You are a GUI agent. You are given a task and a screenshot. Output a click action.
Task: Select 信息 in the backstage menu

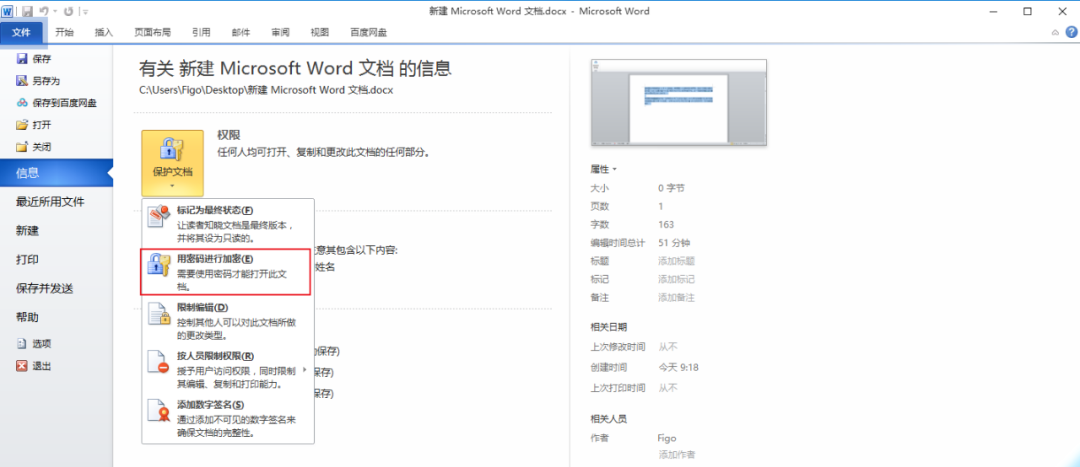tap(56, 173)
